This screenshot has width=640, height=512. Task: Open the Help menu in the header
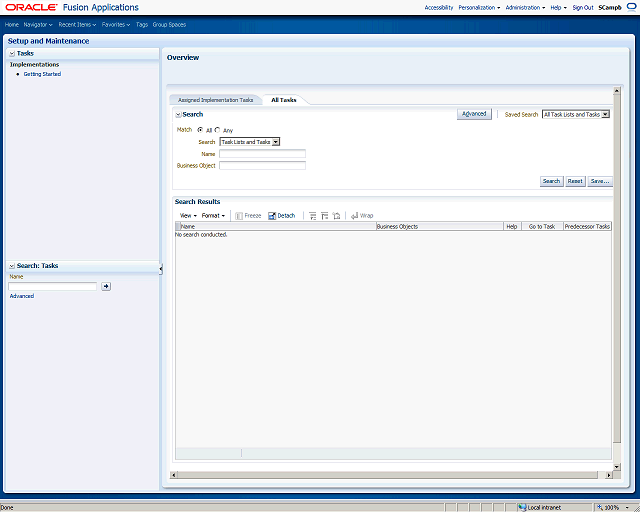558,7
